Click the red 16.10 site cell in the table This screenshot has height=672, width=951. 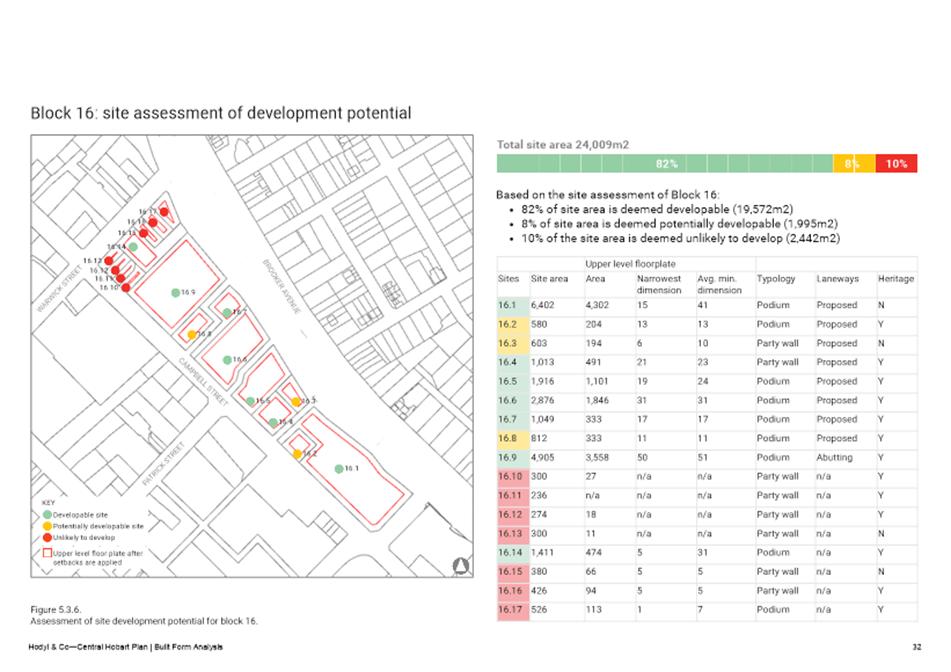(512, 477)
